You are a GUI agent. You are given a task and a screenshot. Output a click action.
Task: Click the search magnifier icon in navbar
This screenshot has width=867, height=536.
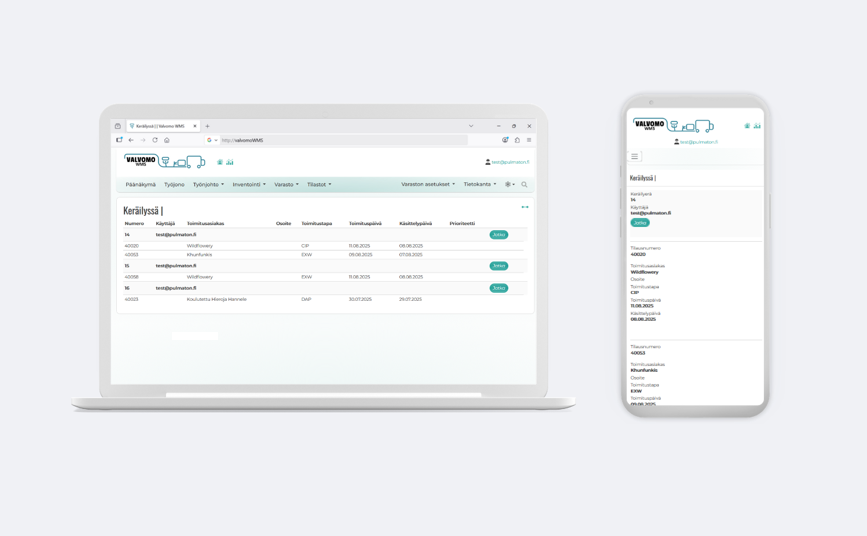coord(524,185)
